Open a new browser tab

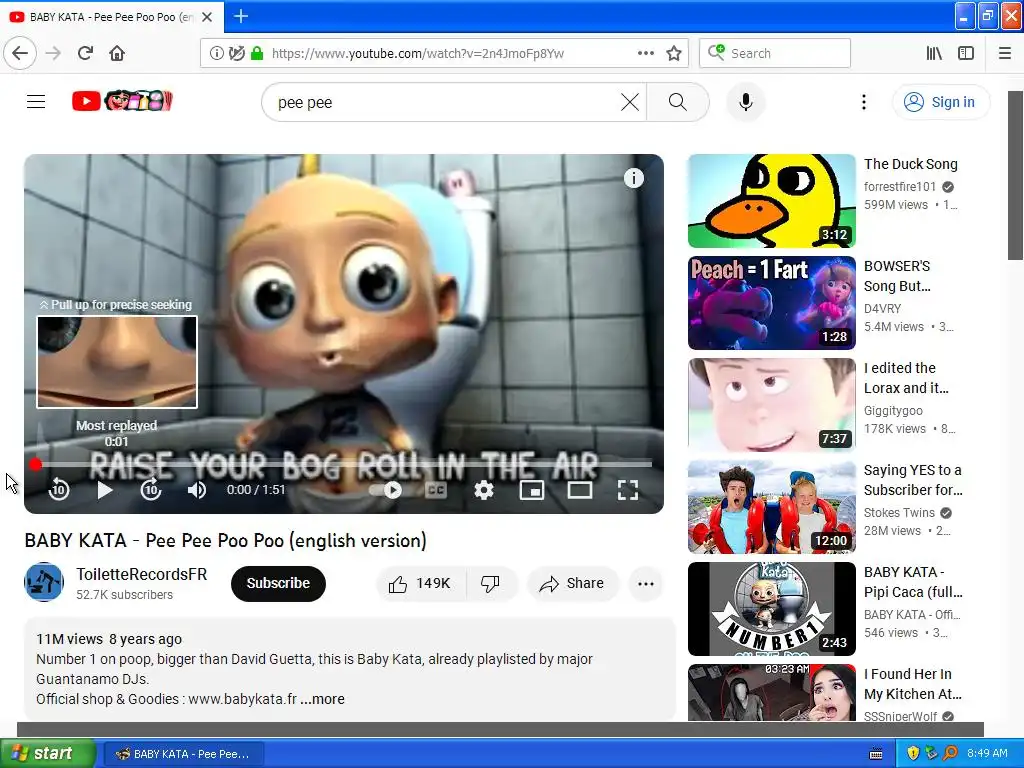point(240,16)
